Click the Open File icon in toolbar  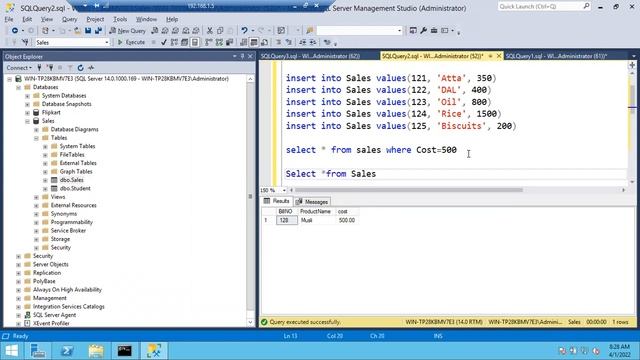(77, 31)
